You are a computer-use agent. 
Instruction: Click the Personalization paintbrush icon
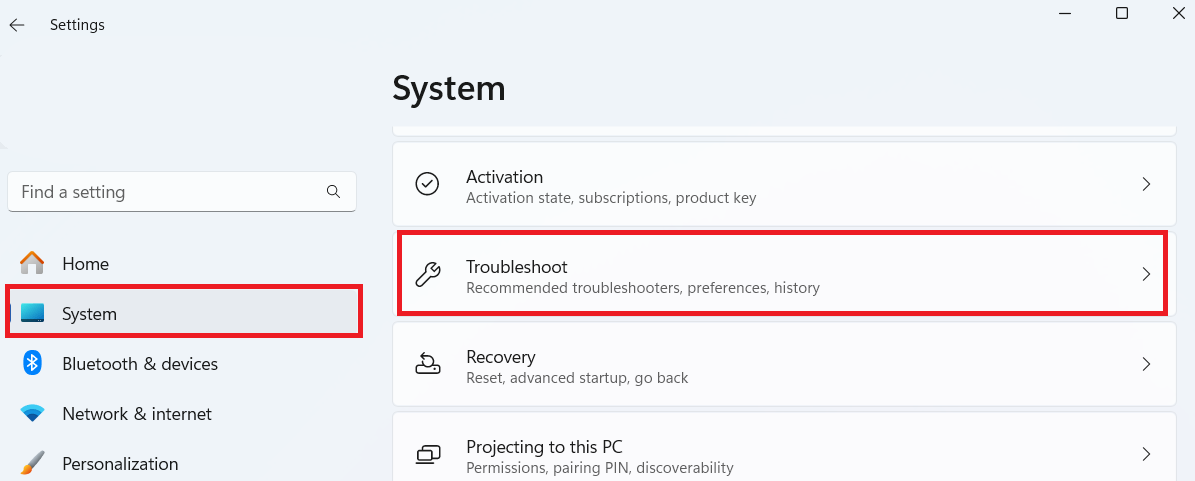[x=33, y=463]
